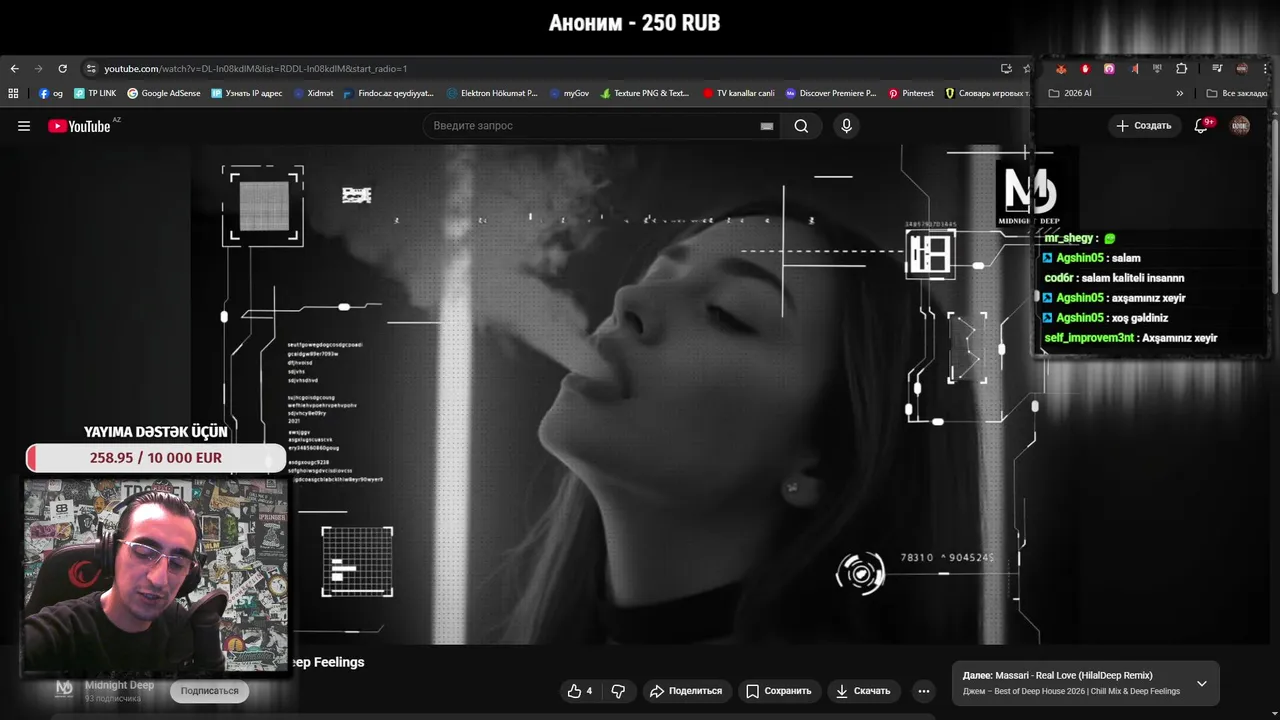Viewport: 1280px width, 720px height.
Task: Click the pink circular extension icon
Action: [x=1109, y=69]
